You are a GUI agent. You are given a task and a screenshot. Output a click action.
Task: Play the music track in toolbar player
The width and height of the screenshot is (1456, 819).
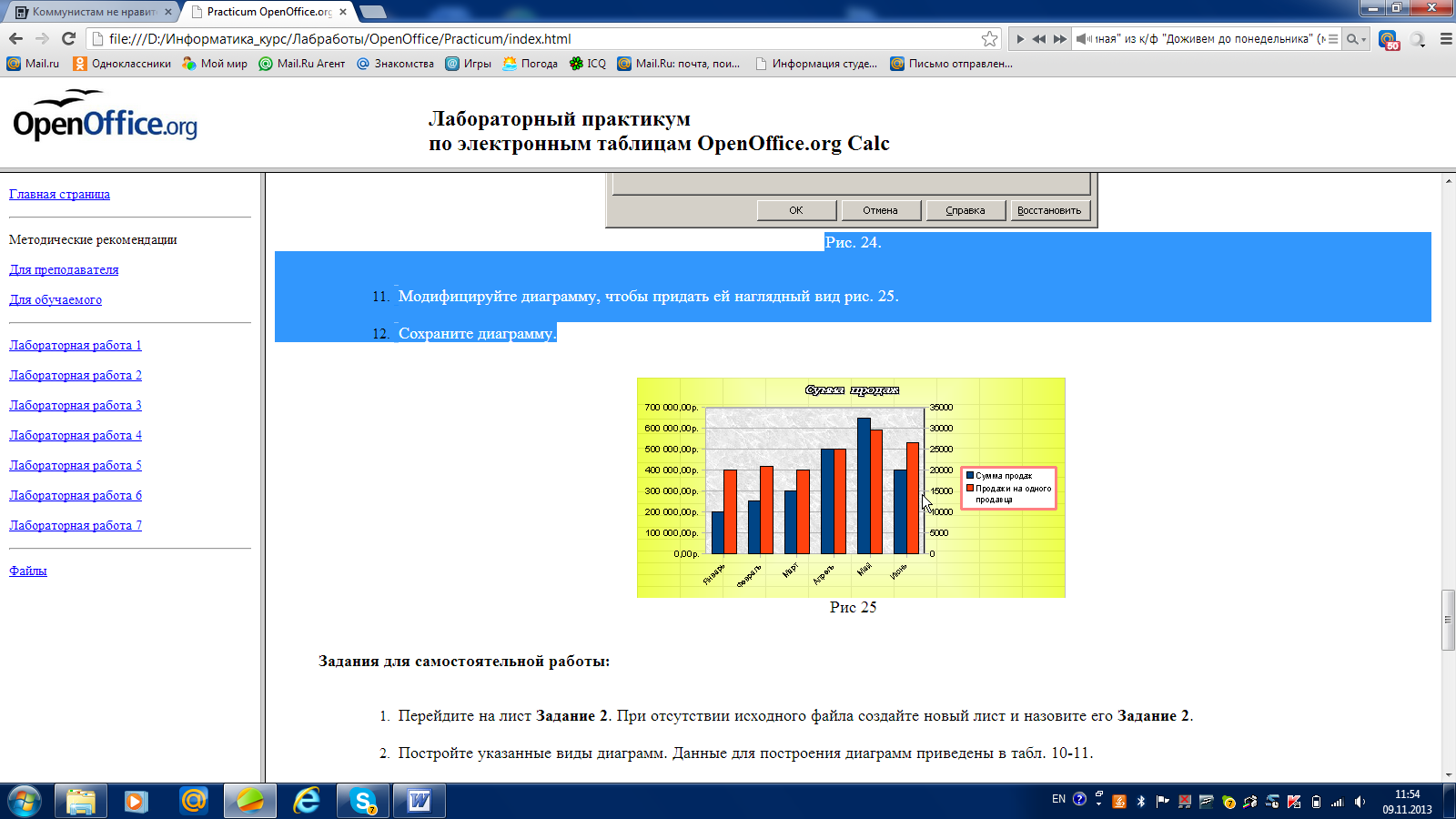click(1020, 39)
